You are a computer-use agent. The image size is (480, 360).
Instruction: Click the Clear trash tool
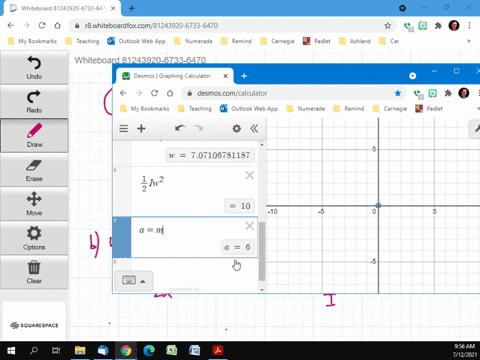tap(34, 272)
